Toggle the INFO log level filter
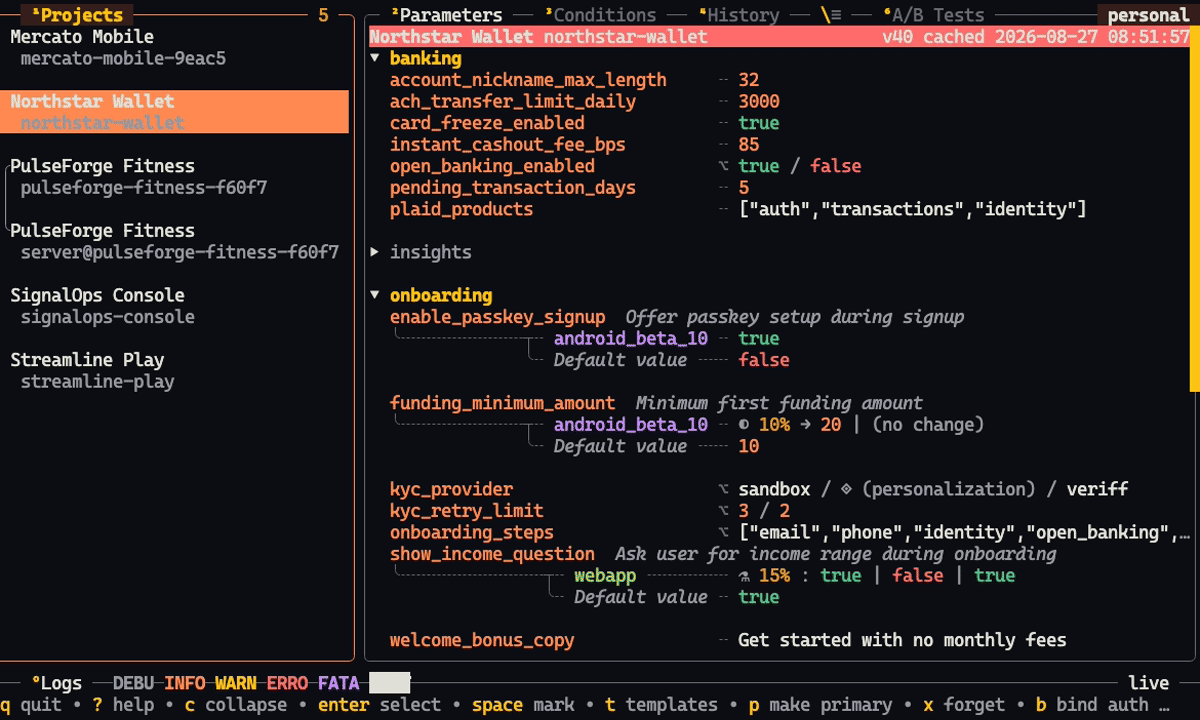This screenshot has width=1200, height=720. click(x=184, y=683)
